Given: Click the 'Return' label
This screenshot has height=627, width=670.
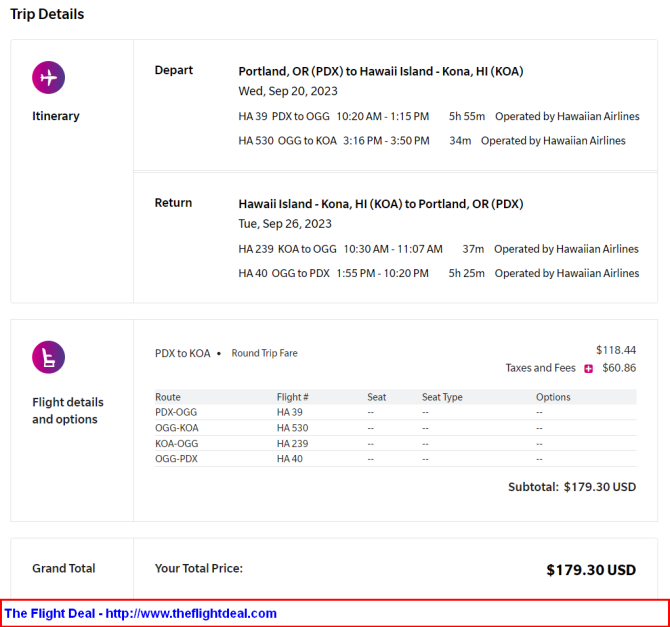Looking at the screenshot, I should click(173, 203).
